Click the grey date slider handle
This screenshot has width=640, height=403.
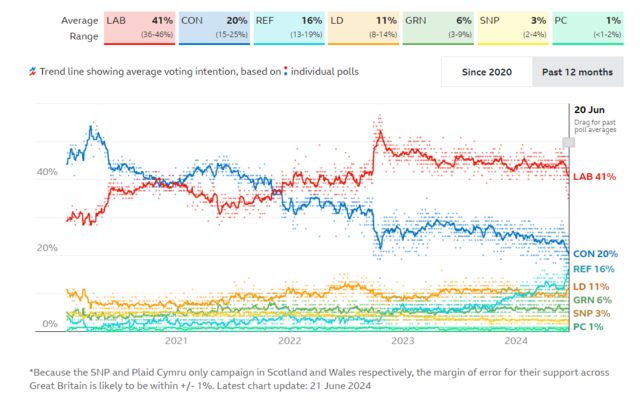(x=568, y=143)
